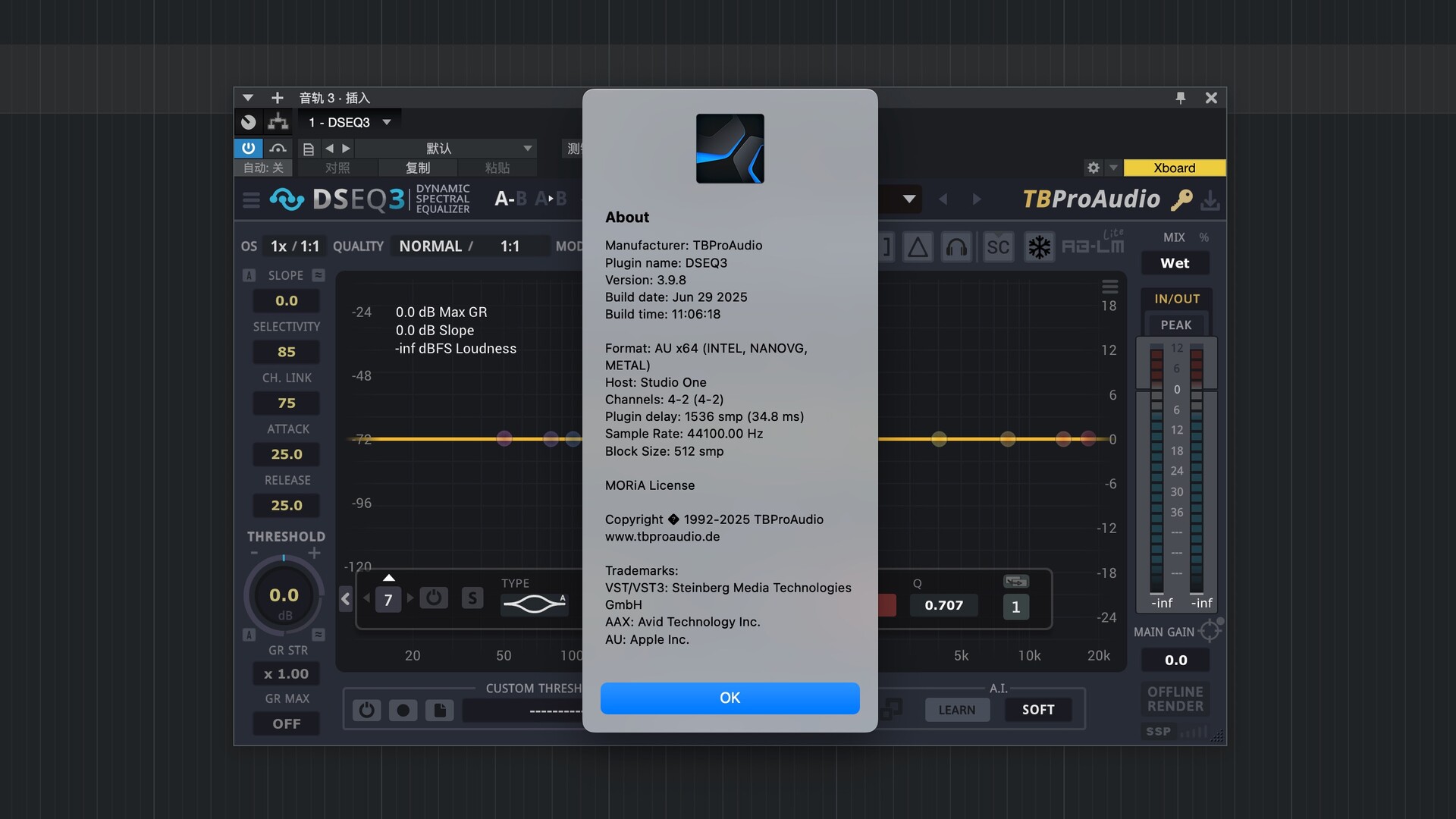This screenshot has height=819, width=1456.
Task: Toggle the snowflake freeze button
Action: pos(1039,247)
